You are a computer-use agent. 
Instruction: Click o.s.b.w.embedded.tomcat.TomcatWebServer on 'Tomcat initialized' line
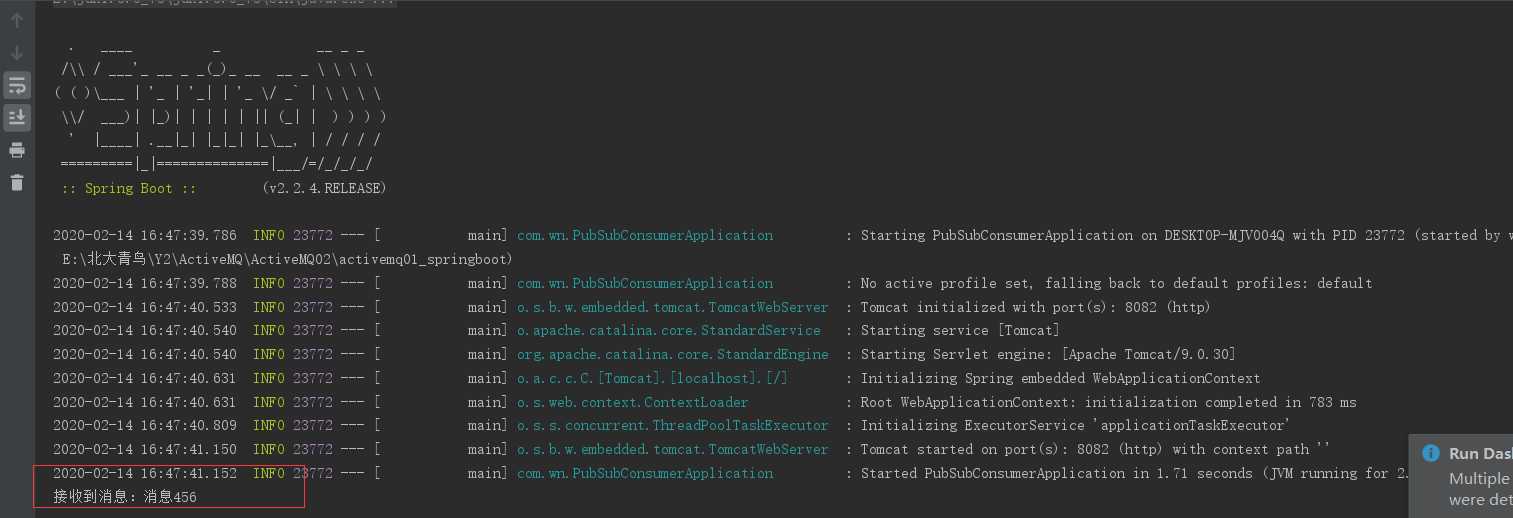673,308
